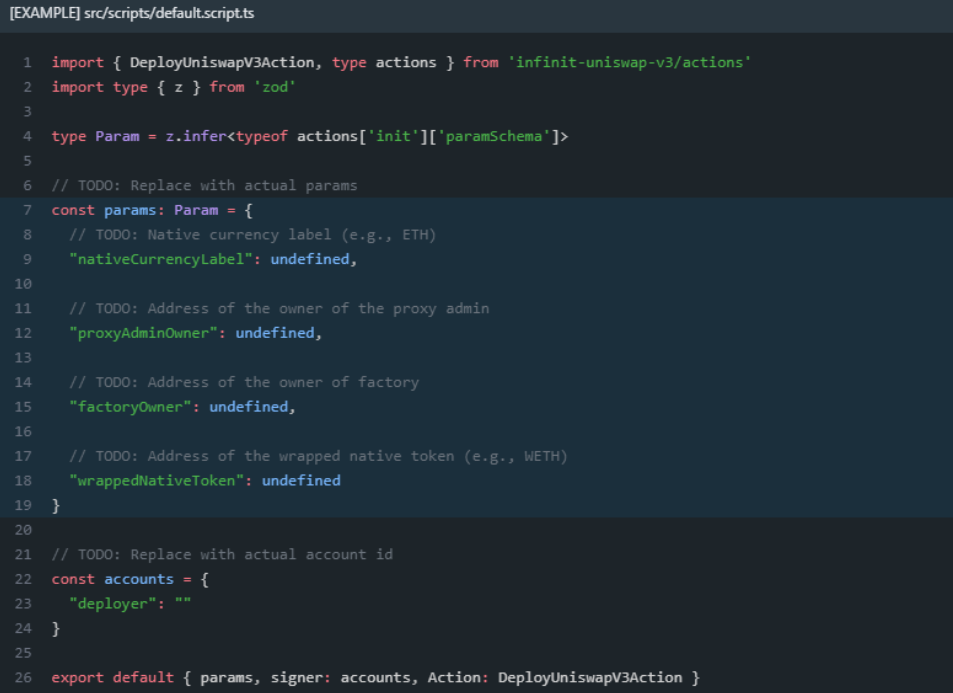Click line number 19 in the gutter

[x=23, y=505]
